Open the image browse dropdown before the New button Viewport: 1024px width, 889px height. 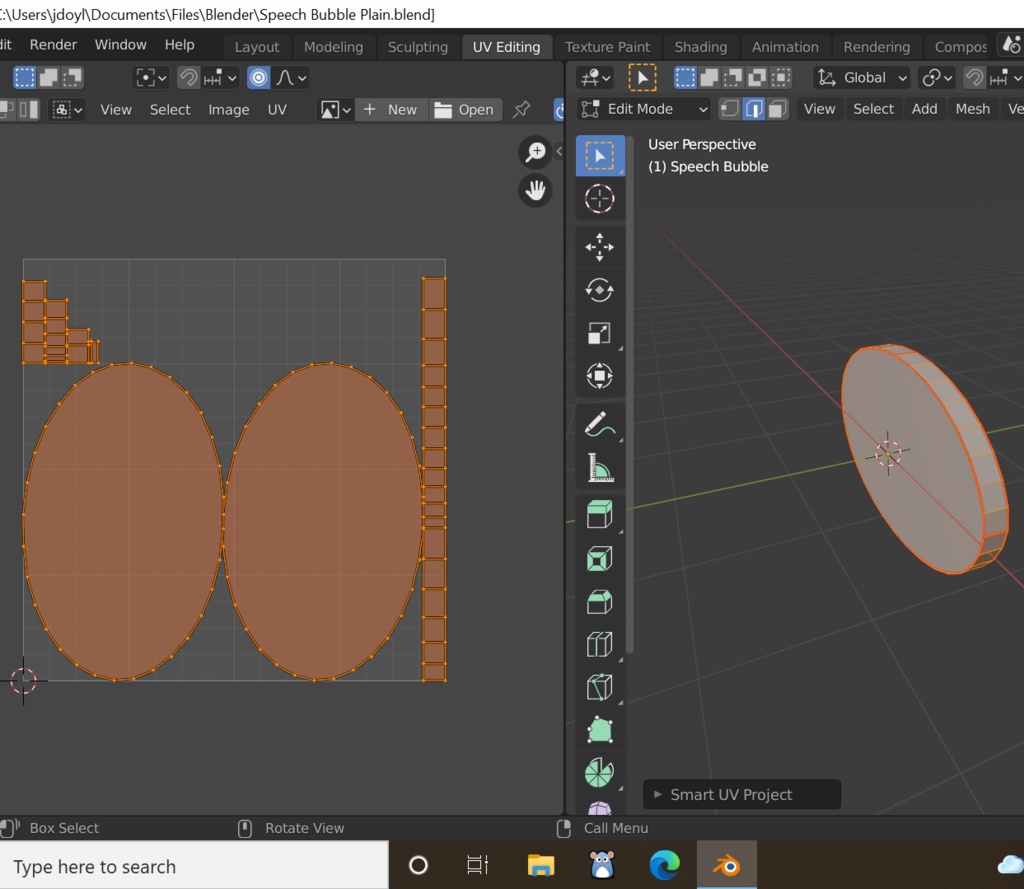pos(336,110)
